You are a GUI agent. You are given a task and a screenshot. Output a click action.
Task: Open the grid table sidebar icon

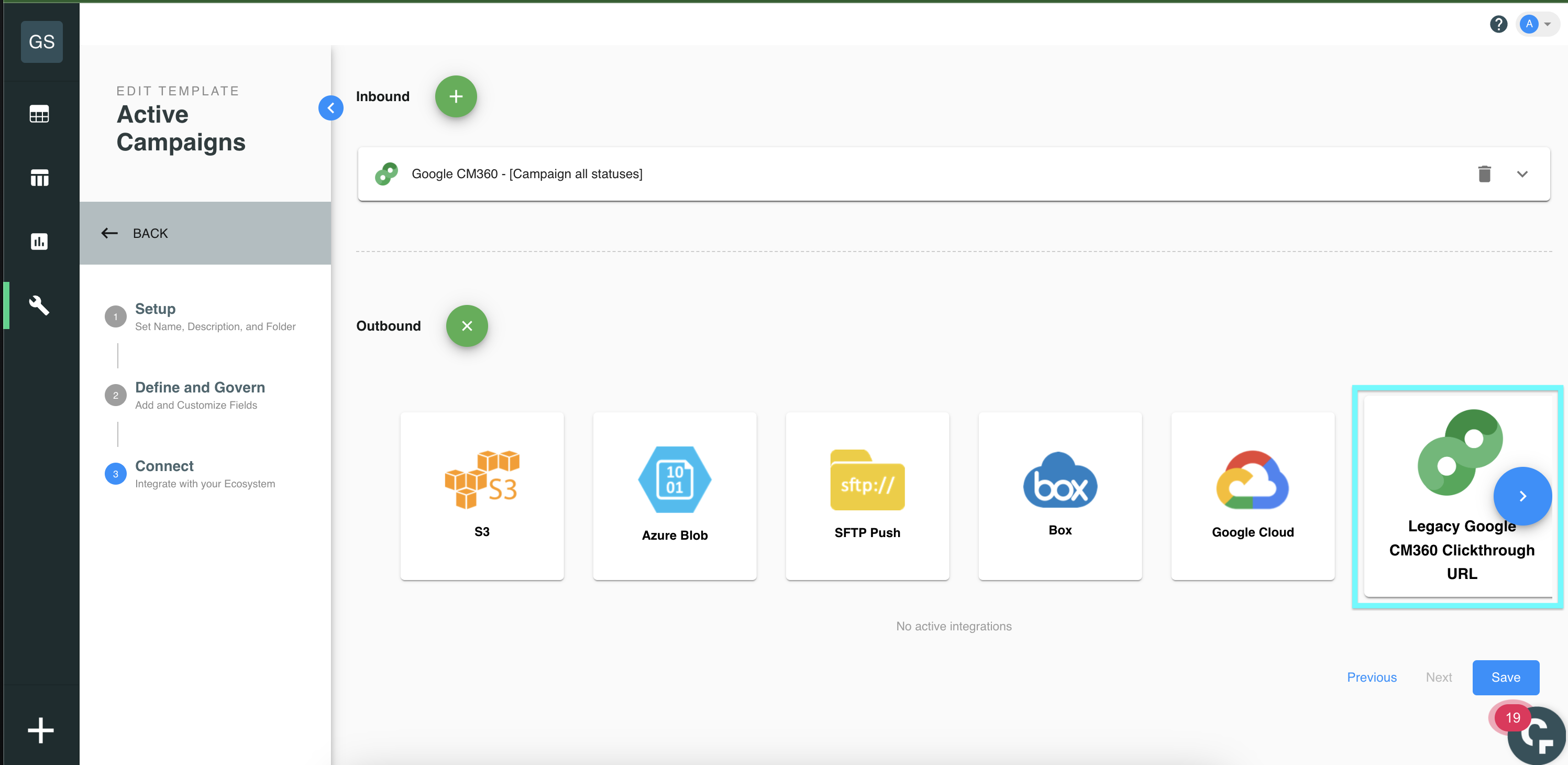tap(40, 114)
